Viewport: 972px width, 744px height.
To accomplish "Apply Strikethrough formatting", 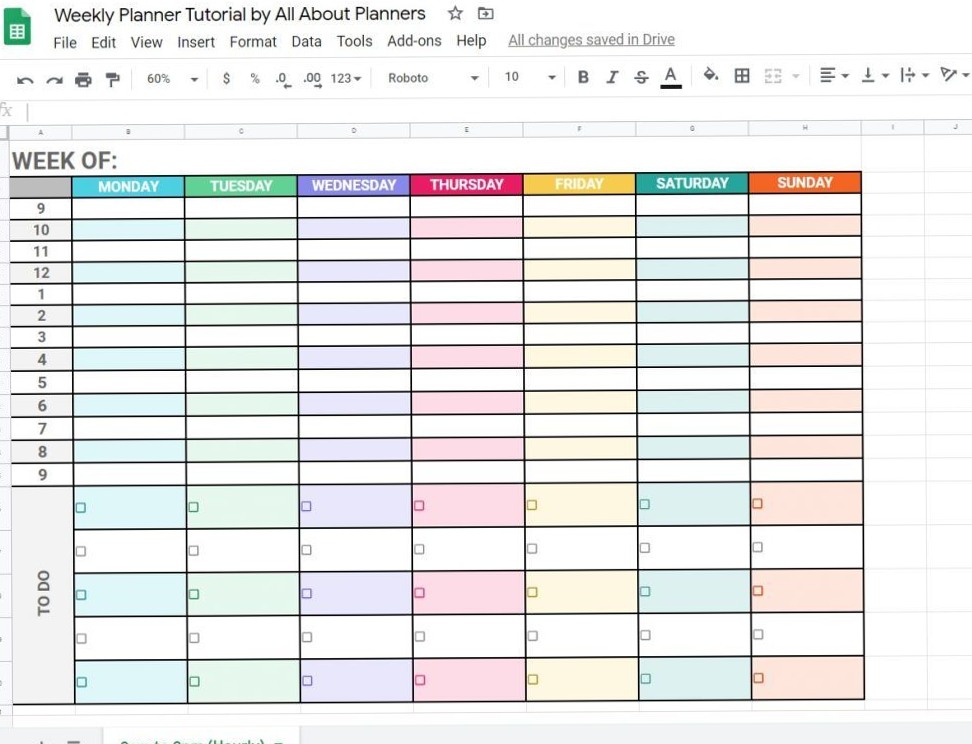I will coord(640,76).
